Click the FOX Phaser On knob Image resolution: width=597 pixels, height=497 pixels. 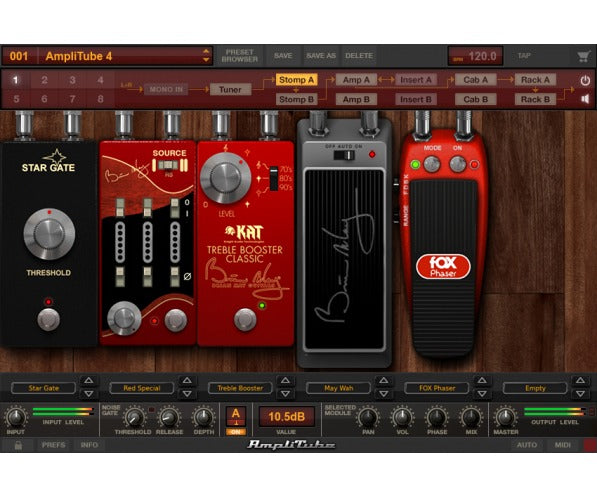pos(458,165)
